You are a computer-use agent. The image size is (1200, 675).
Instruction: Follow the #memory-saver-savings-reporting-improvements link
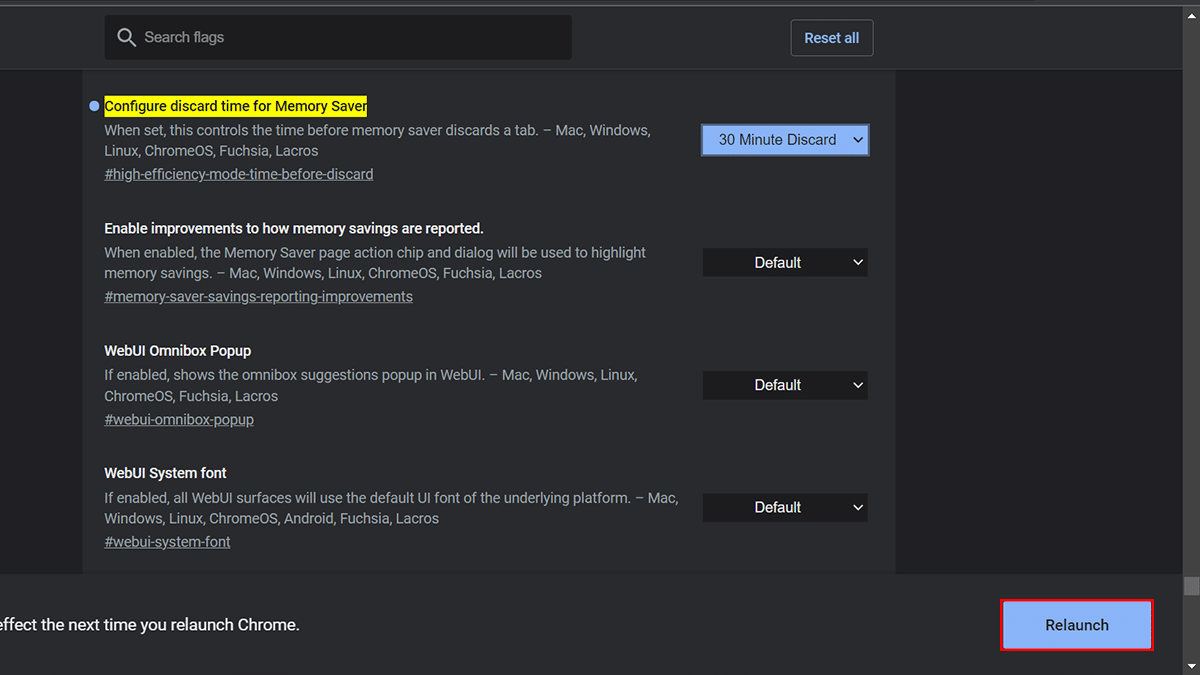258,297
